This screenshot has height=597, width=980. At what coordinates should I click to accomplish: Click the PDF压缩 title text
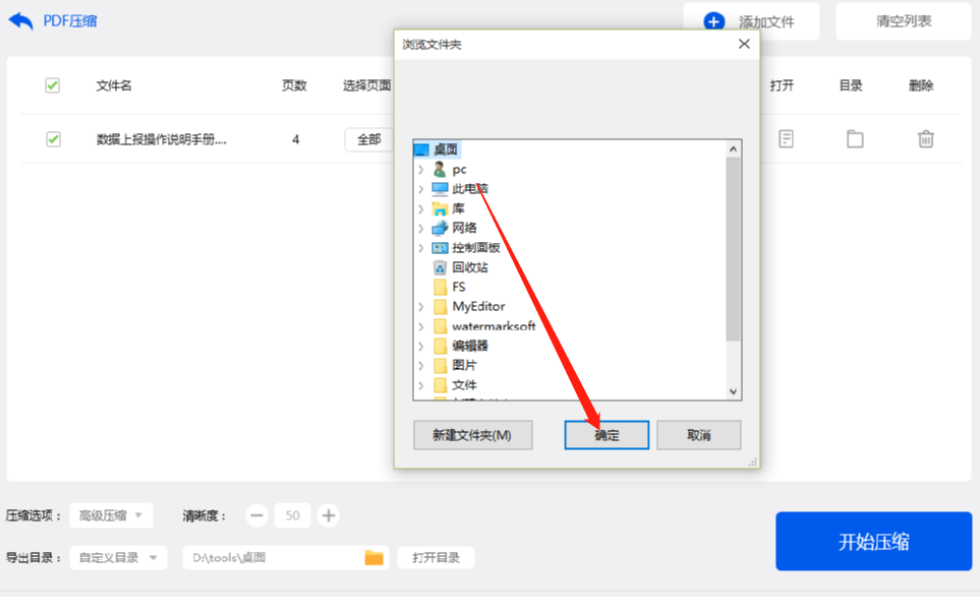pos(70,21)
